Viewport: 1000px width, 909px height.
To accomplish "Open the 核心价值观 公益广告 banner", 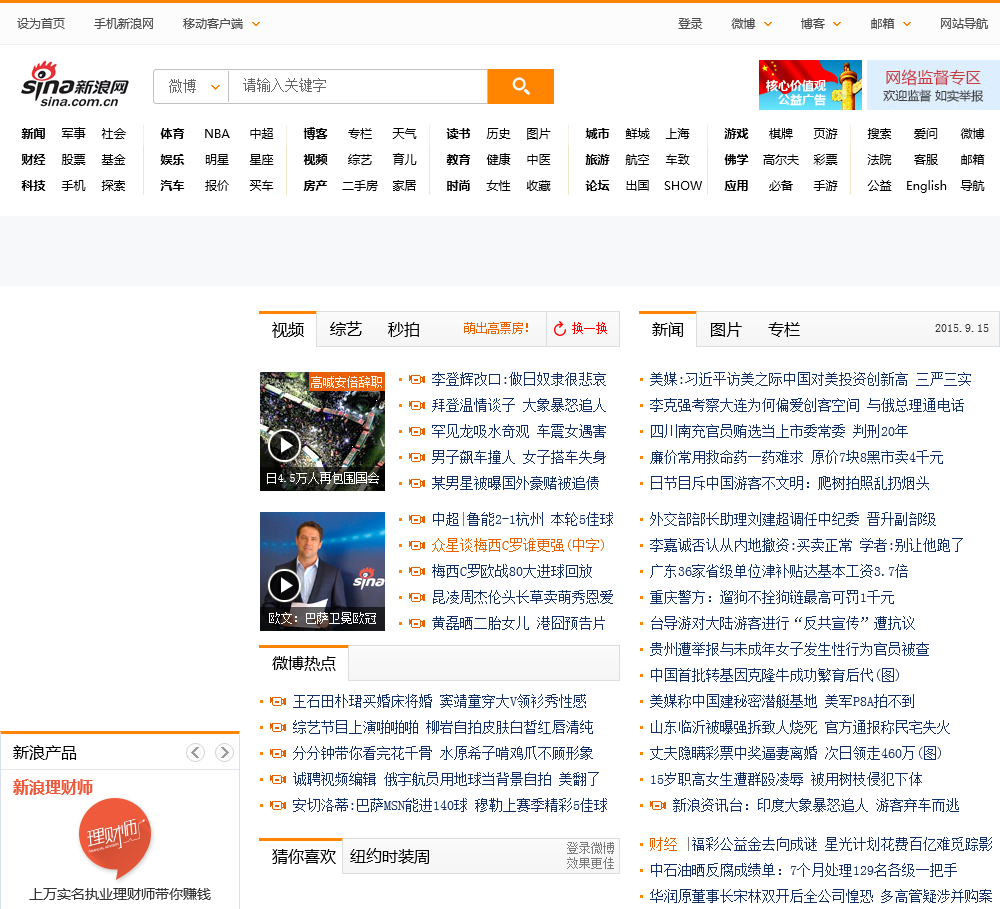I will tap(810, 85).
